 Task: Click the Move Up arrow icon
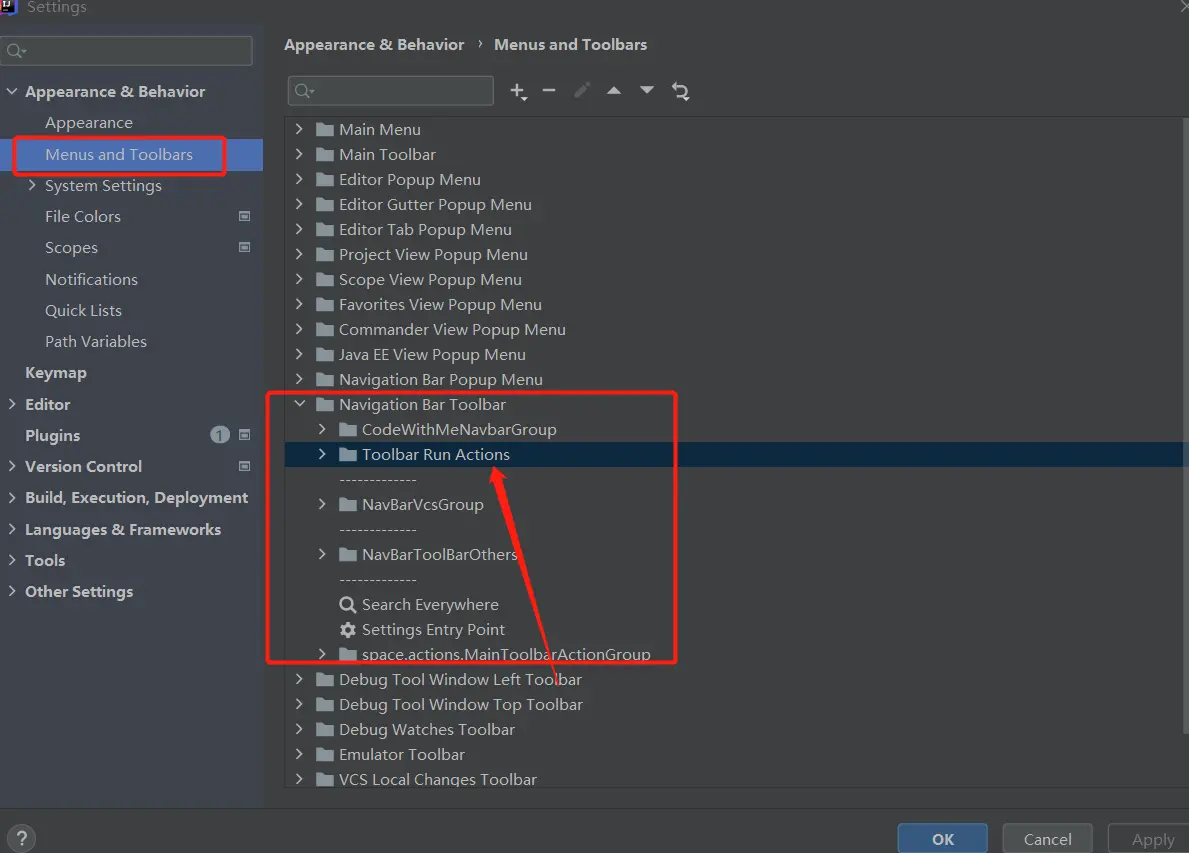pyautogui.click(x=614, y=91)
